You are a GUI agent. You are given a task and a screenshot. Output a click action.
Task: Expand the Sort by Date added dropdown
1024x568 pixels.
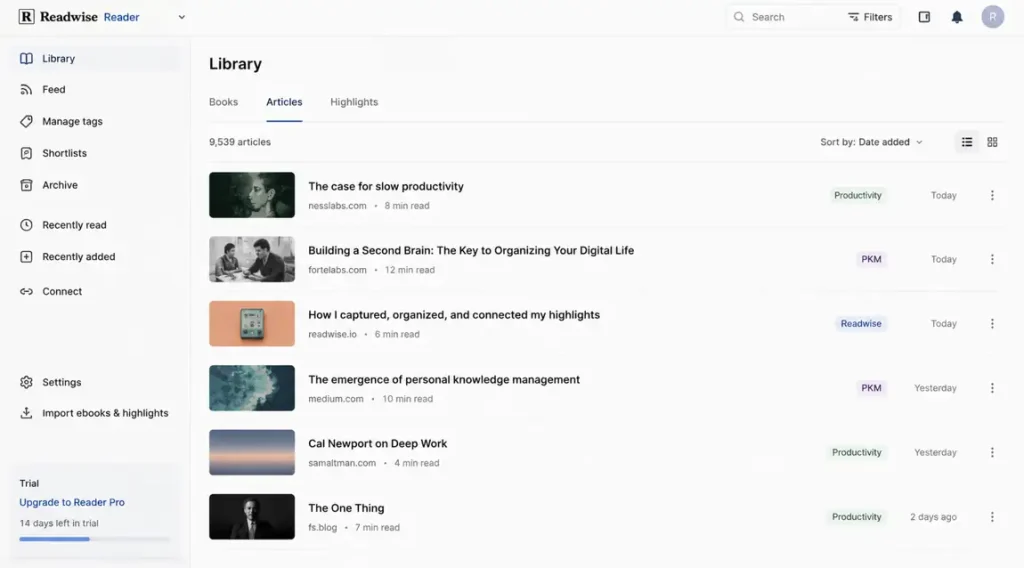coord(871,142)
